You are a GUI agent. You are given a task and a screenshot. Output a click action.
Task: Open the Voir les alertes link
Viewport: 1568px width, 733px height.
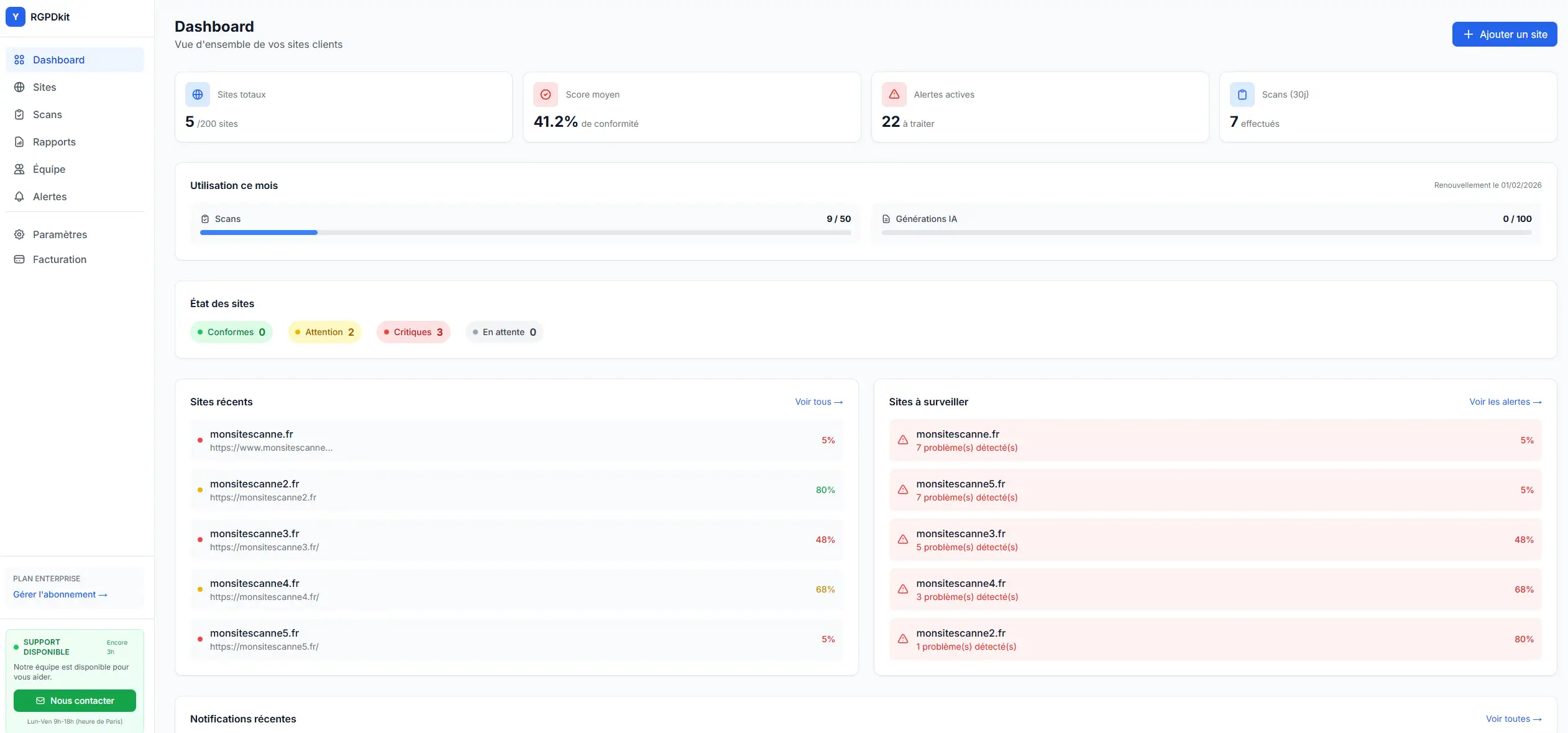(1505, 402)
